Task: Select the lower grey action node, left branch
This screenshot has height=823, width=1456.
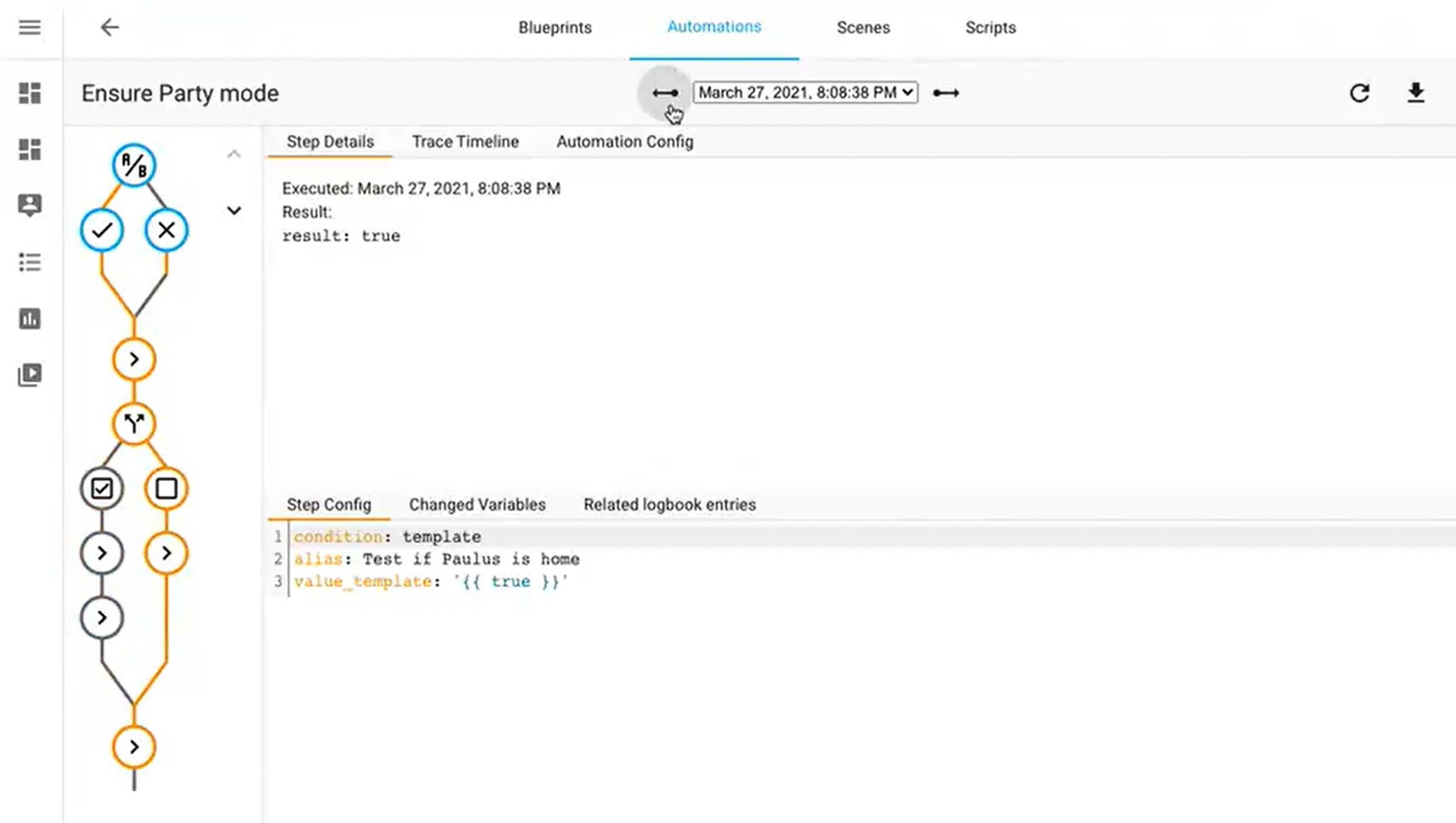Action: [102, 618]
